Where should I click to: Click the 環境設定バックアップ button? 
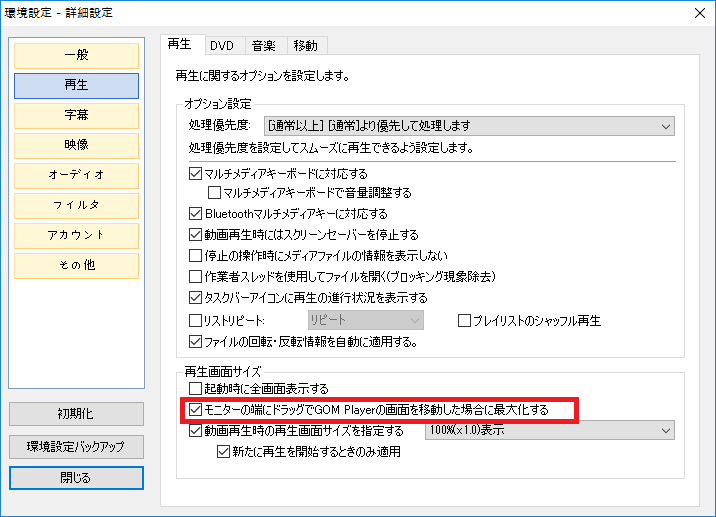76,446
